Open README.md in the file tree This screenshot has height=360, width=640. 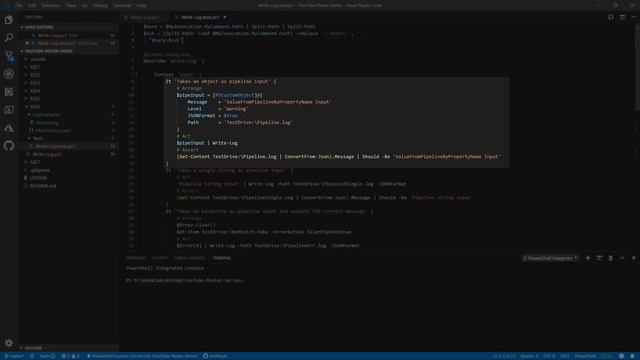[42, 186]
